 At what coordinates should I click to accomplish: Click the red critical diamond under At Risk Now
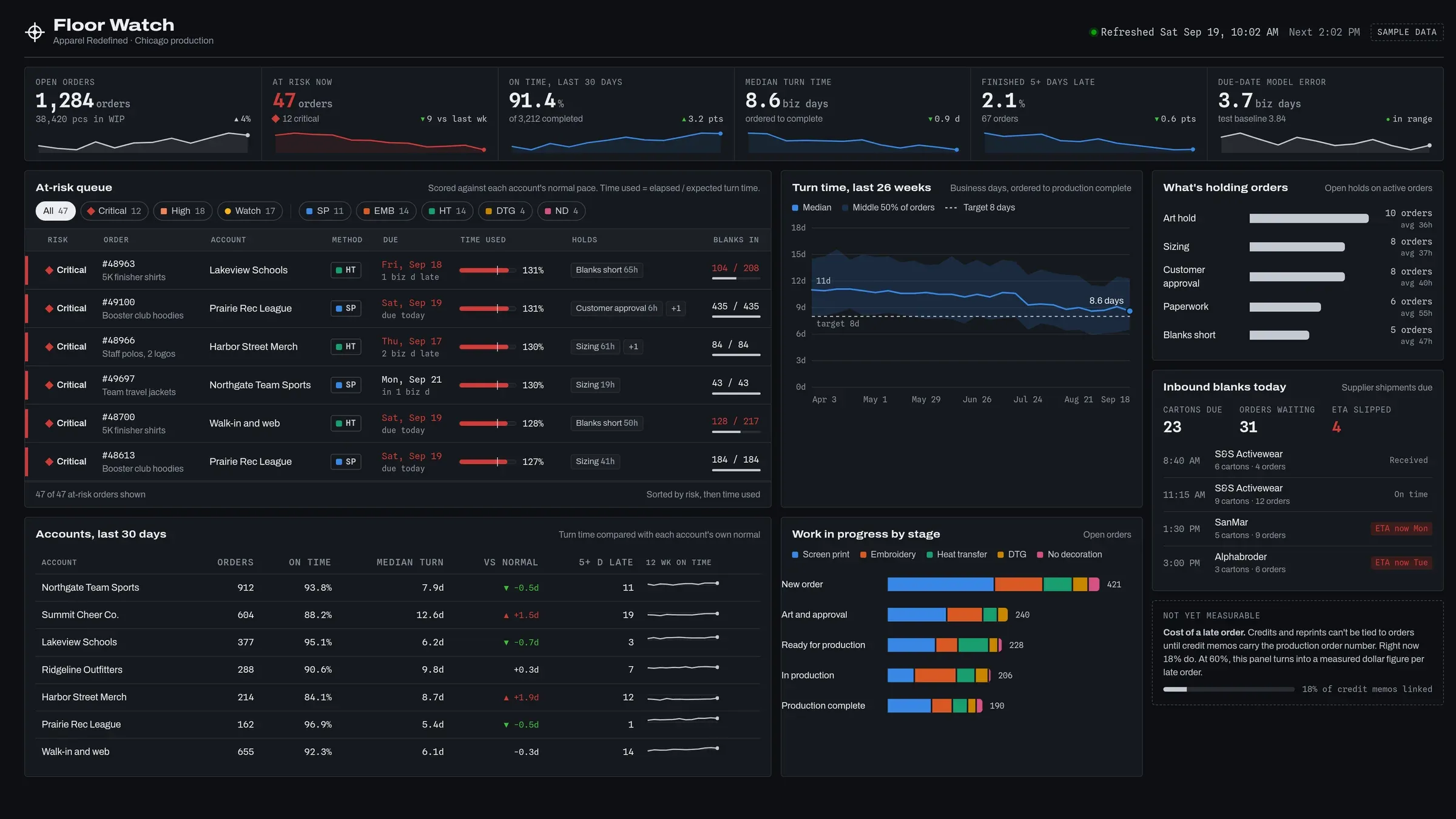276,119
